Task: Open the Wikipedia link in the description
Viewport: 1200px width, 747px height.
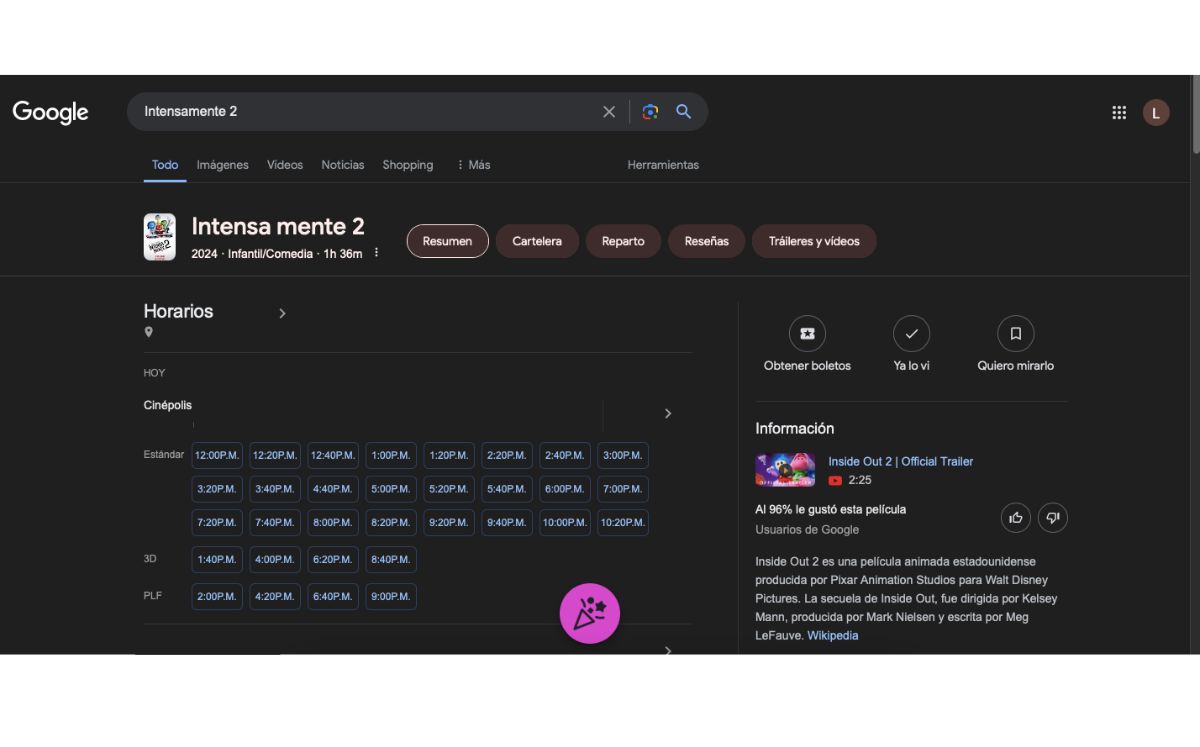Action: point(832,636)
